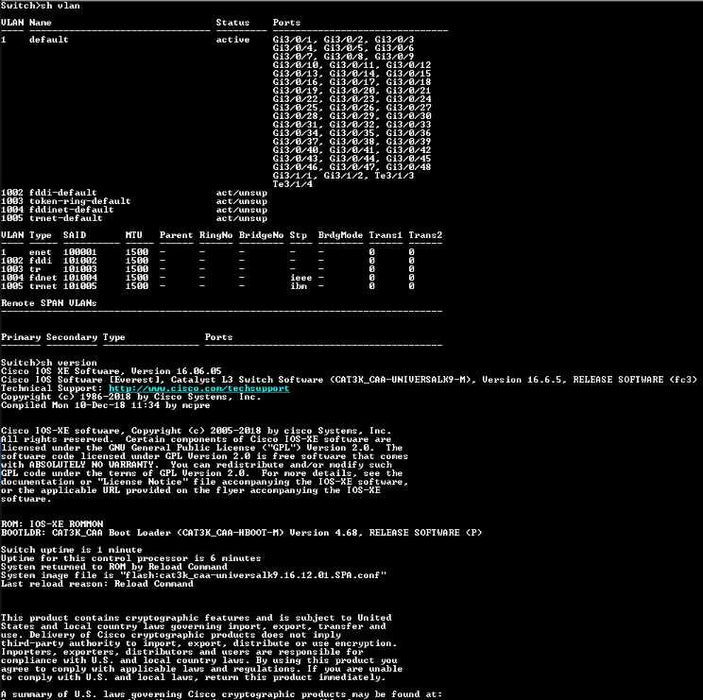Select the 'default' VLAN name
The image size is (703, 700).
tap(49, 39)
